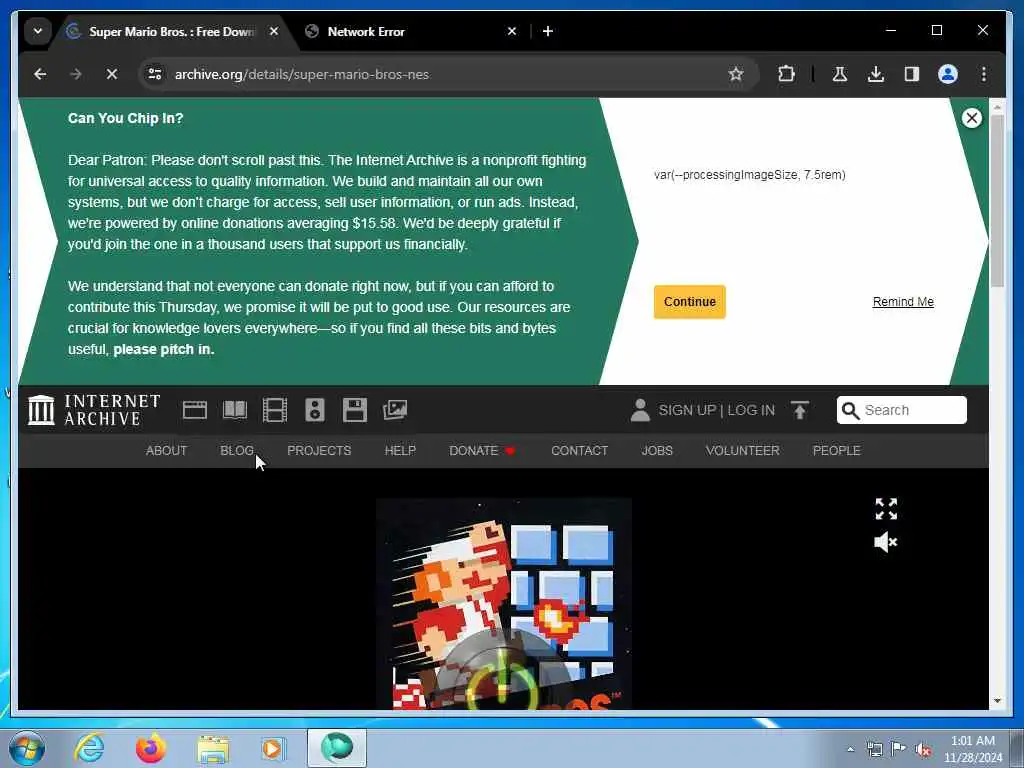
Task: Open the DONATE menu item
Action: click(482, 451)
